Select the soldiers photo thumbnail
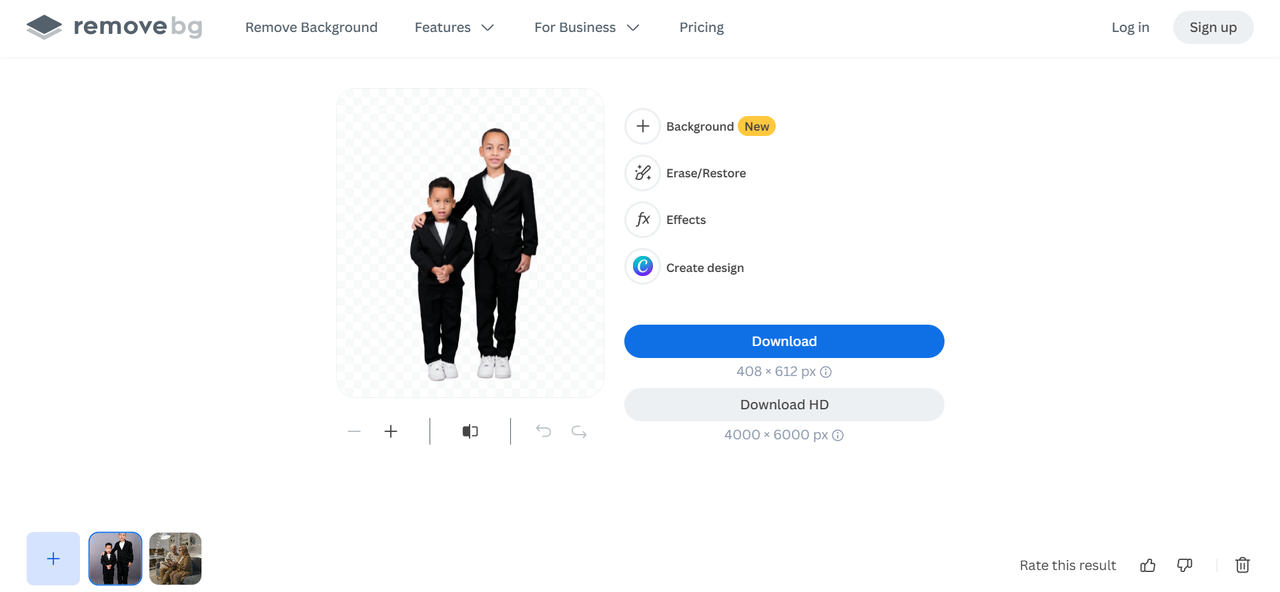Image resolution: width=1280 pixels, height=592 pixels. coord(175,558)
